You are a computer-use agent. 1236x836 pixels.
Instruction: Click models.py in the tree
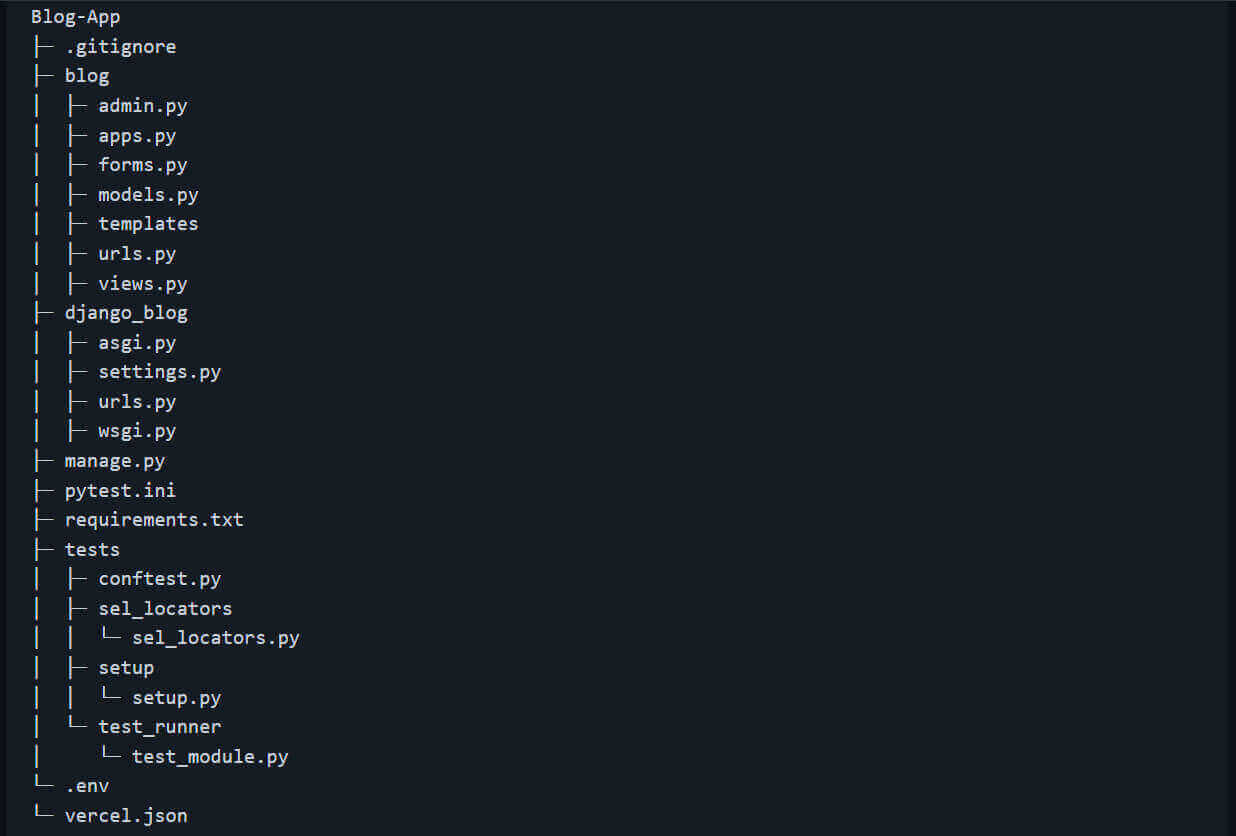pos(148,195)
